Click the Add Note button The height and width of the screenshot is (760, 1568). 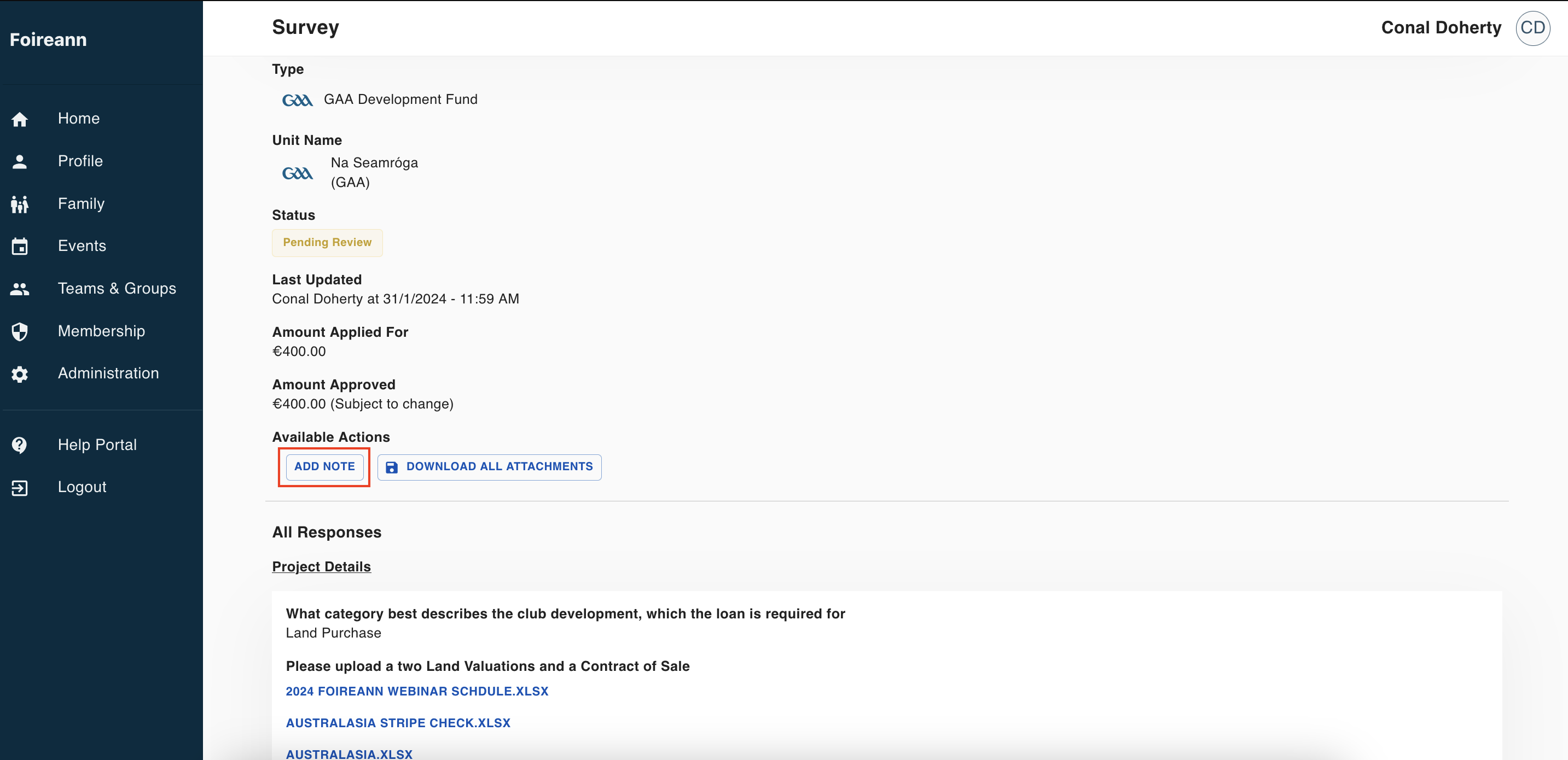(x=324, y=467)
